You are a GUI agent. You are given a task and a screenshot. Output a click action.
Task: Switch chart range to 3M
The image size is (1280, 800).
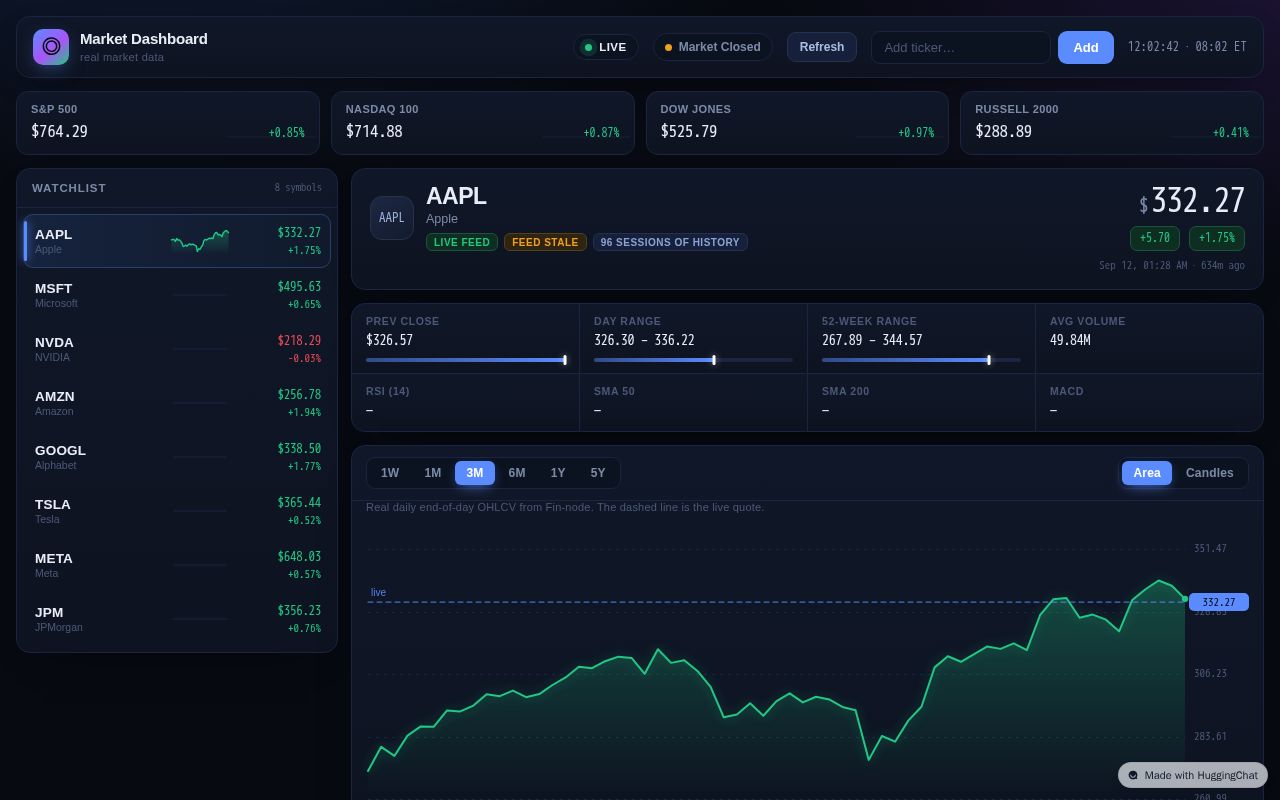475,473
